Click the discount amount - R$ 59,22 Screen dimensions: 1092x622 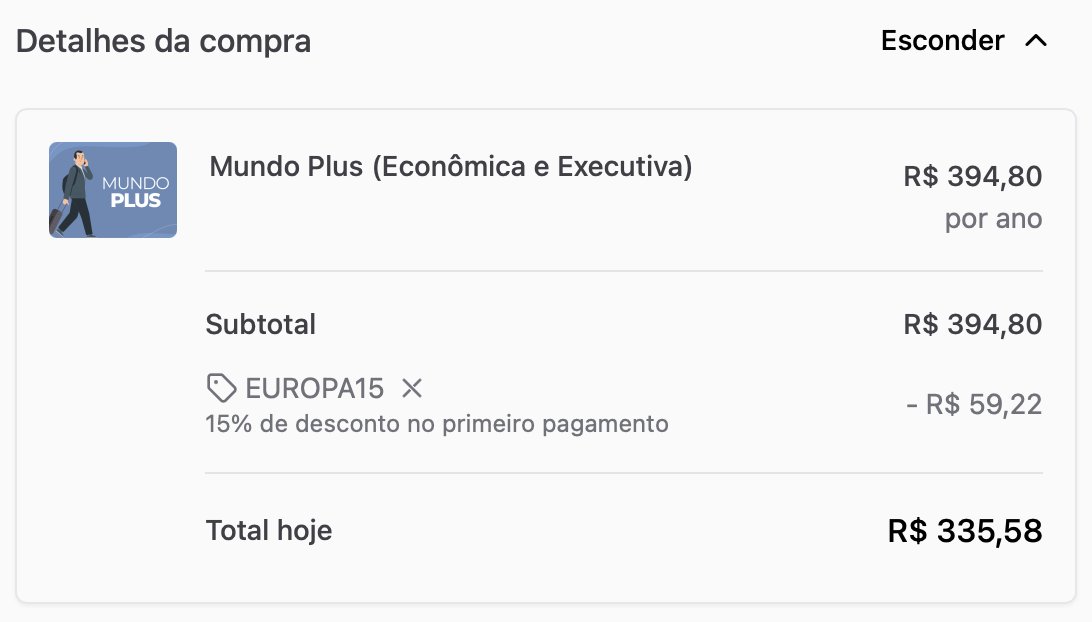click(974, 405)
